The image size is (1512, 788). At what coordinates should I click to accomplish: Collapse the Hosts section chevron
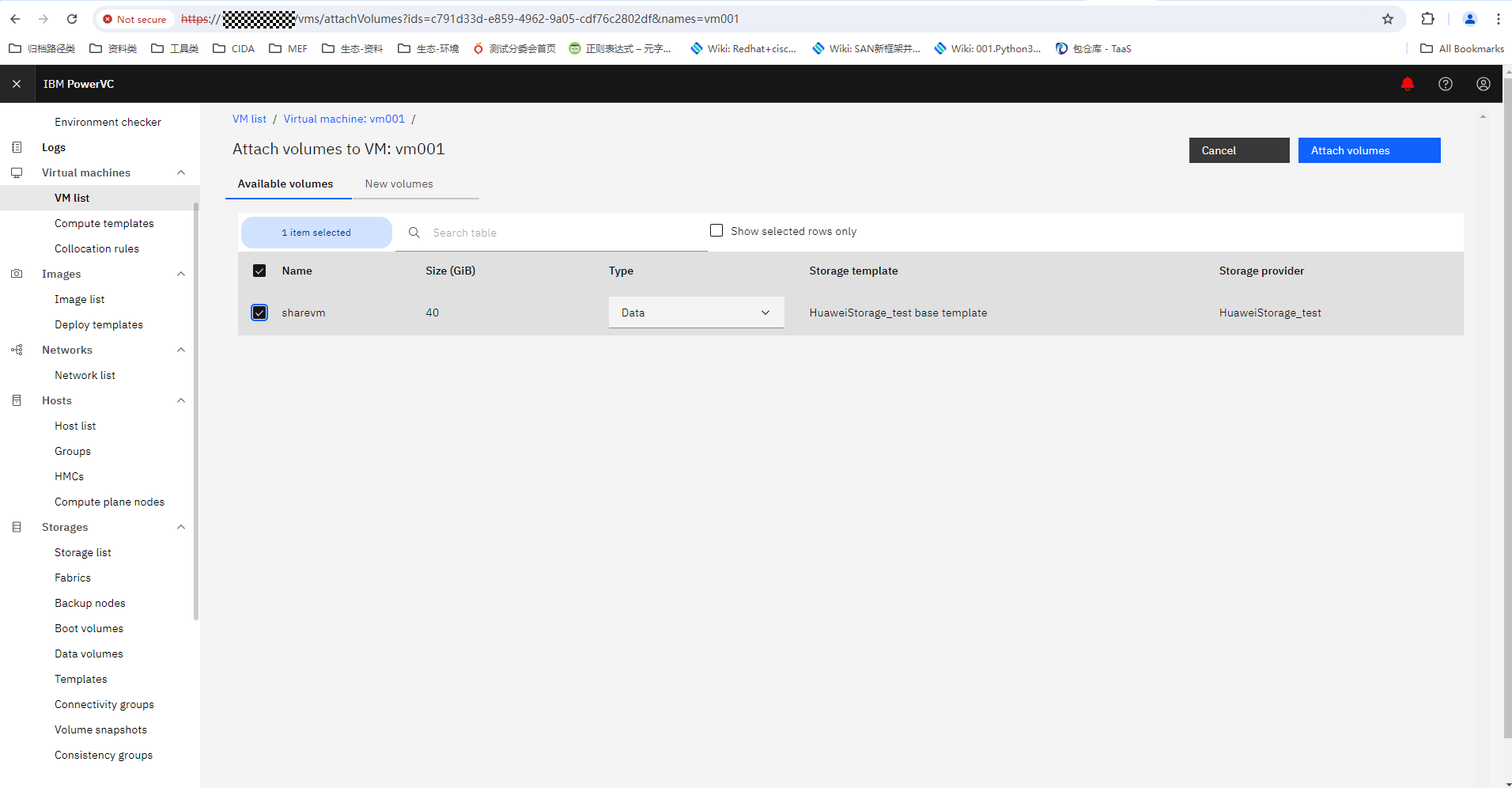[181, 400]
